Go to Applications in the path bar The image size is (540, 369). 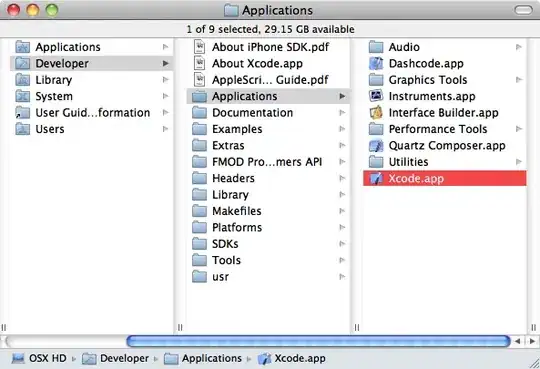(203, 358)
